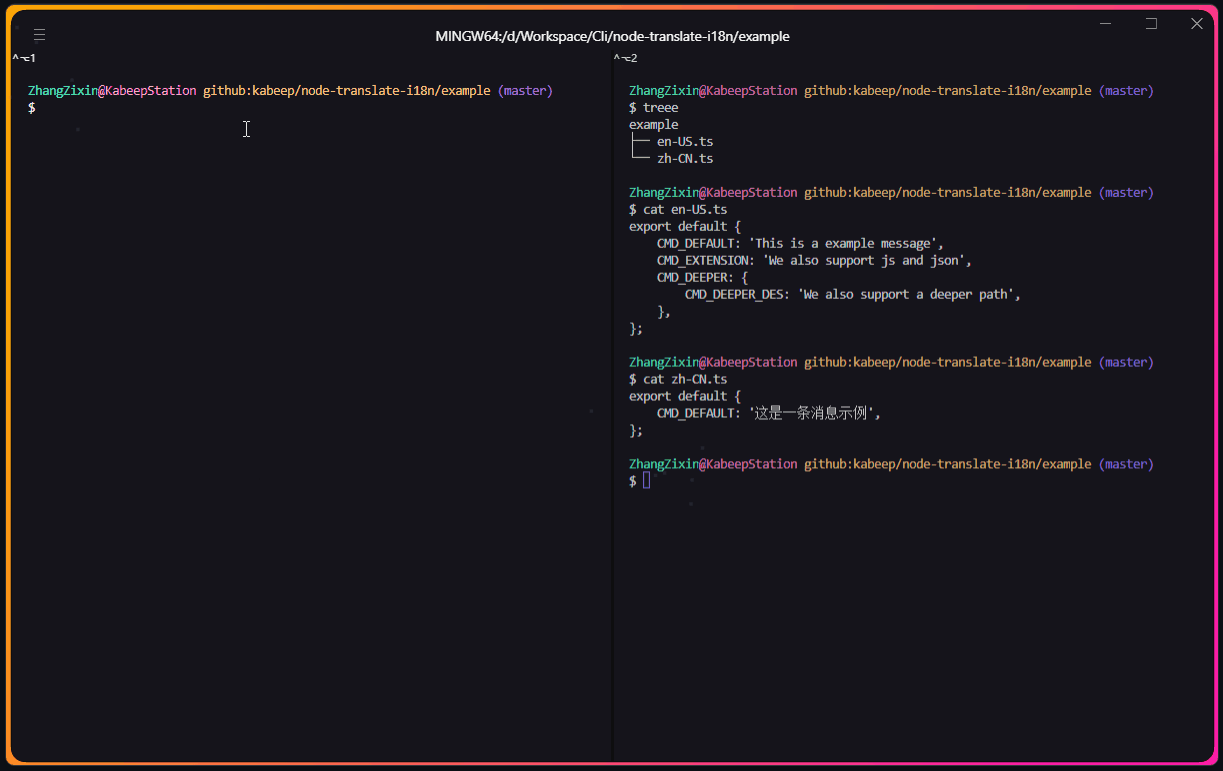This screenshot has width=1223, height=771.
Task: Click en-US.ts in the tree output
Action: [x=685, y=142]
